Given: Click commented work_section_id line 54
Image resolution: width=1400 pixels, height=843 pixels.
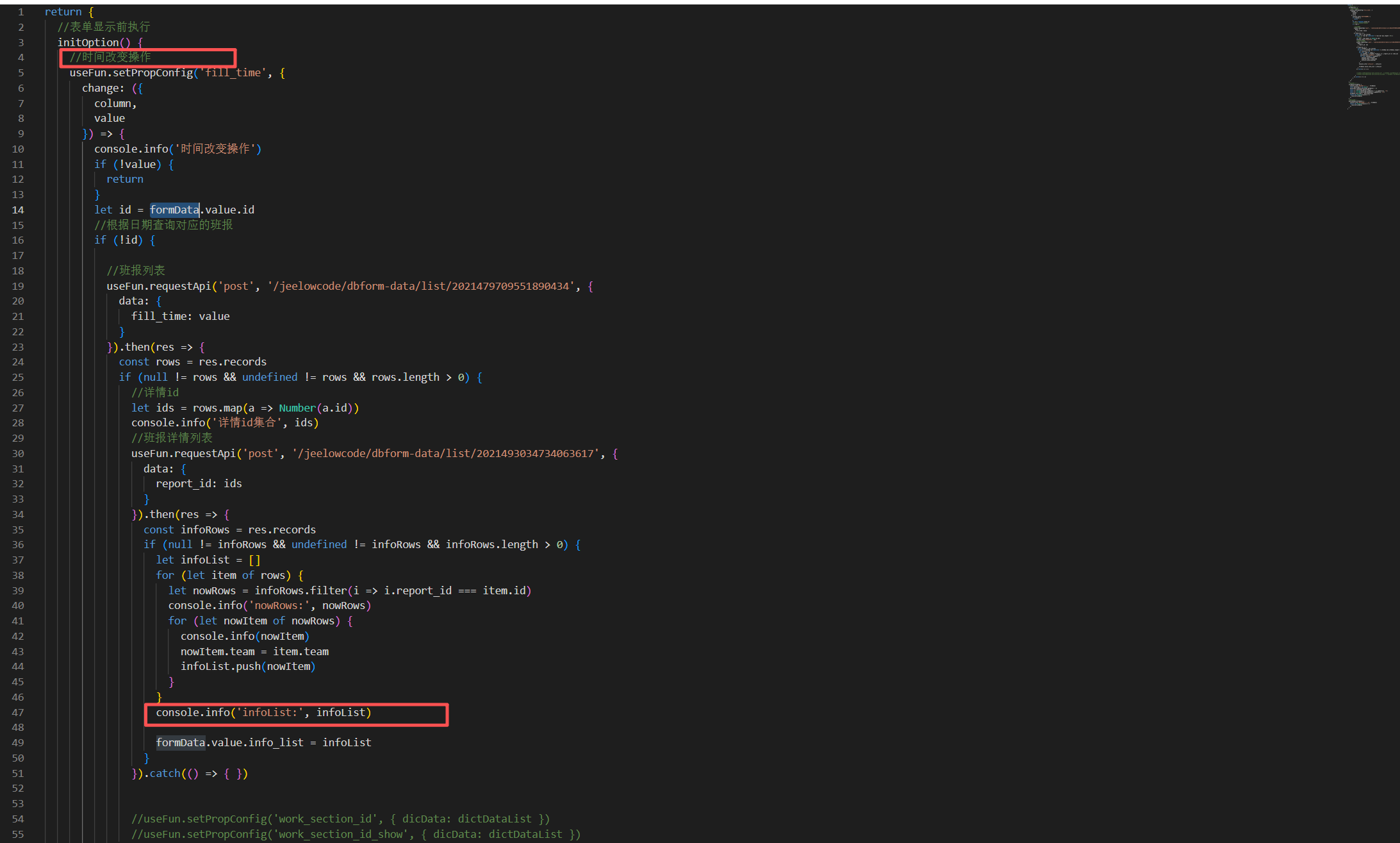Looking at the screenshot, I should pos(340,819).
